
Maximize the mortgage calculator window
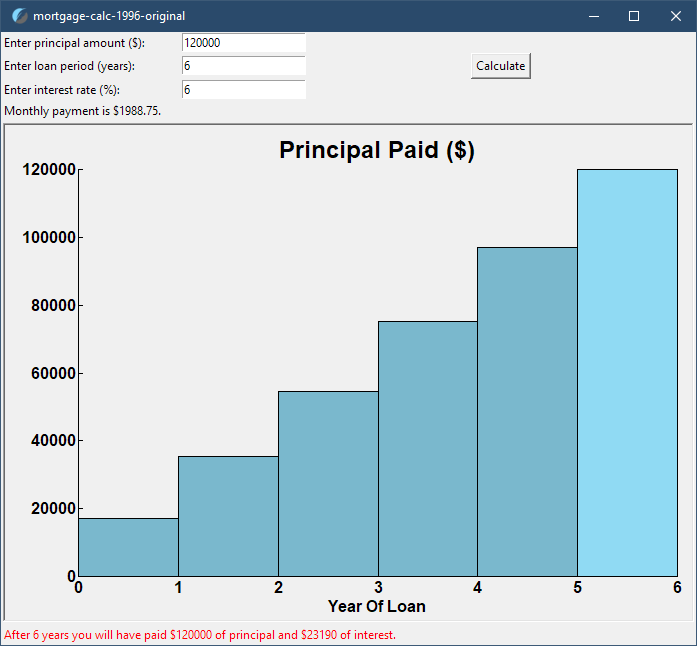click(634, 16)
